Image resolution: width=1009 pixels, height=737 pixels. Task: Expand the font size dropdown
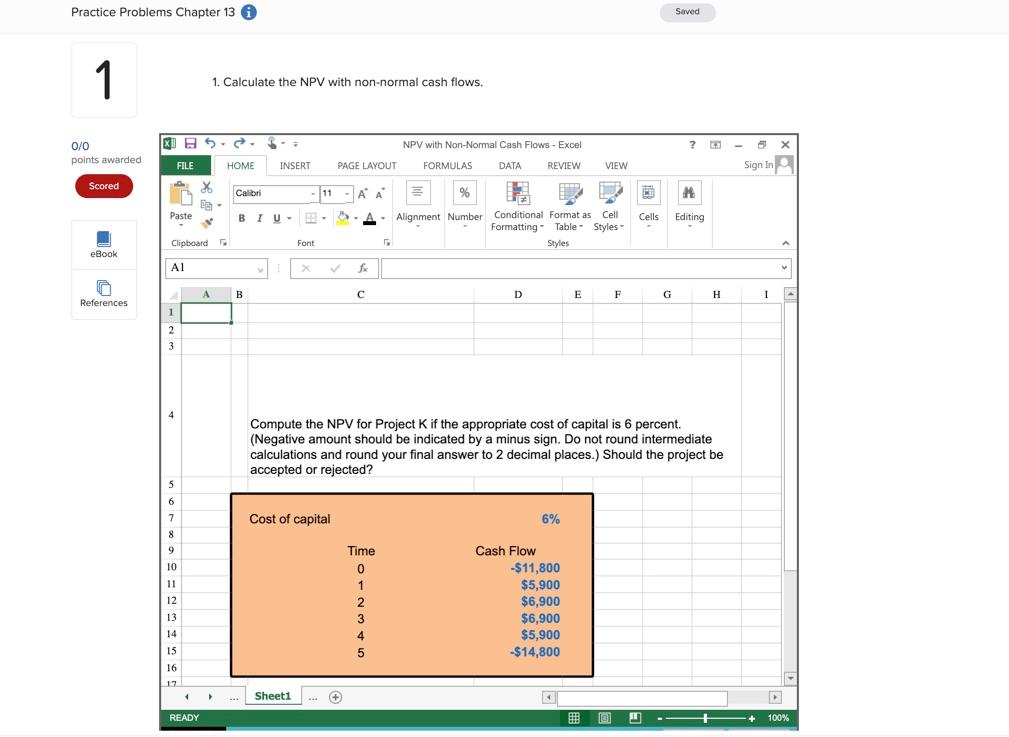point(347,194)
